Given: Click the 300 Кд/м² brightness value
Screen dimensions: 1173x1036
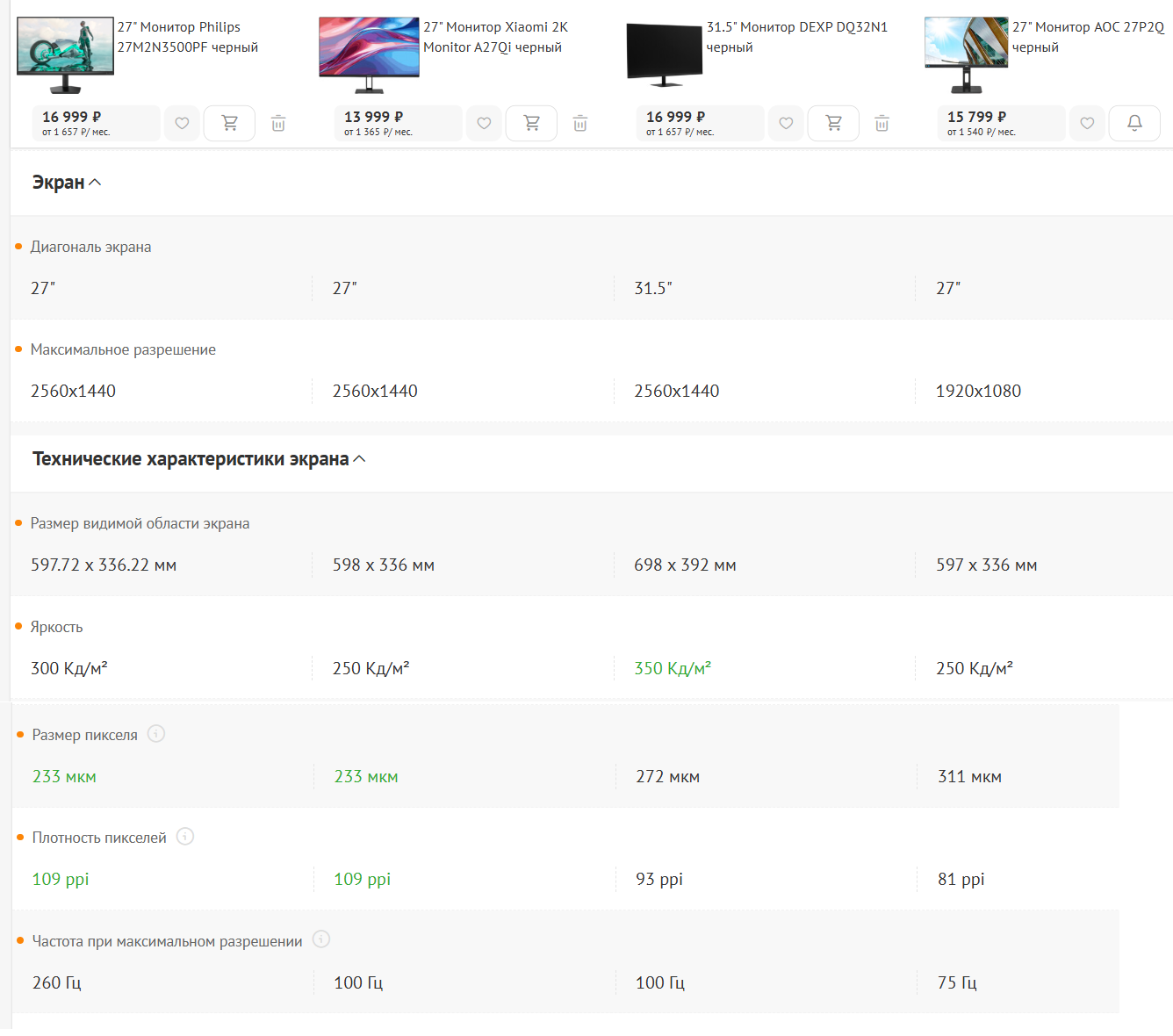Looking at the screenshot, I should coord(69,668).
